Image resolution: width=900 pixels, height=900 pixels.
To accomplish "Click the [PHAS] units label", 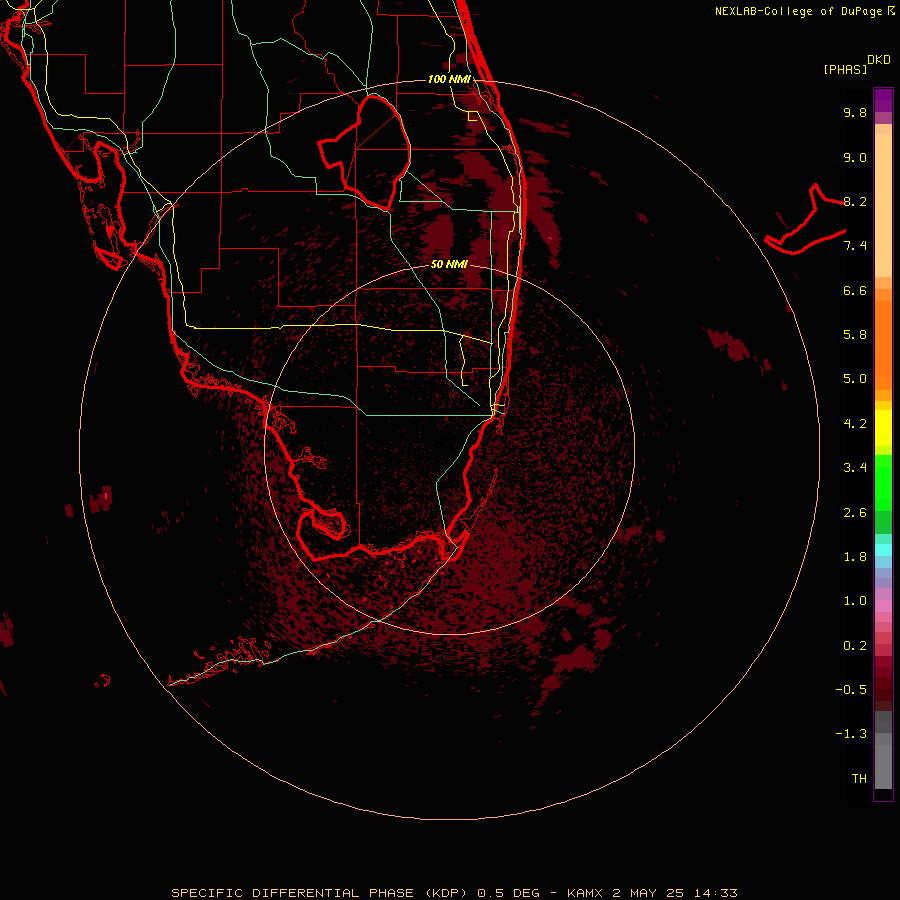I will tap(845, 69).
